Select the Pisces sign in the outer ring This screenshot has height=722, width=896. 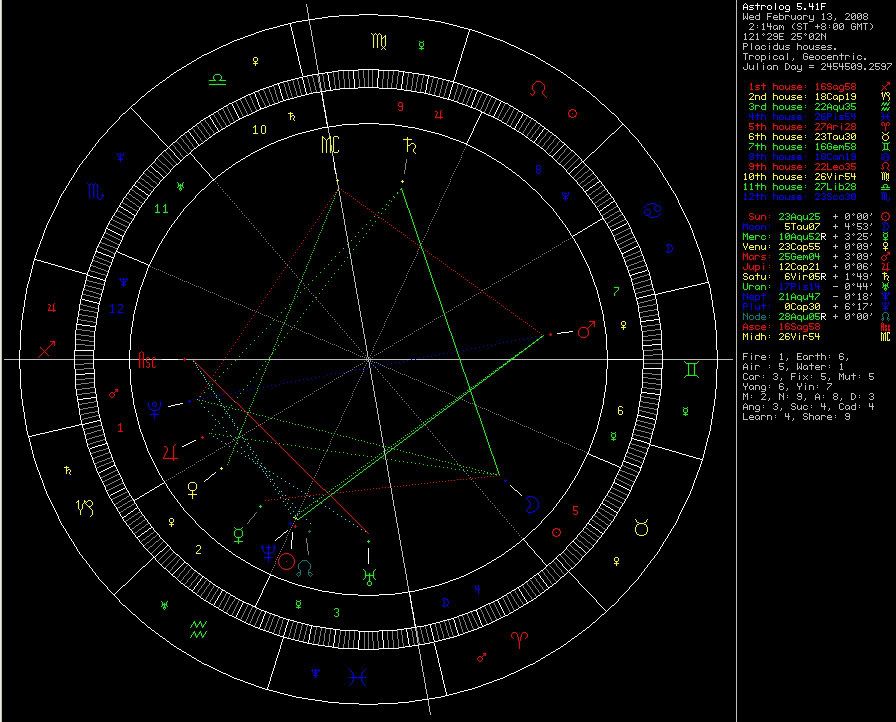(x=355, y=678)
